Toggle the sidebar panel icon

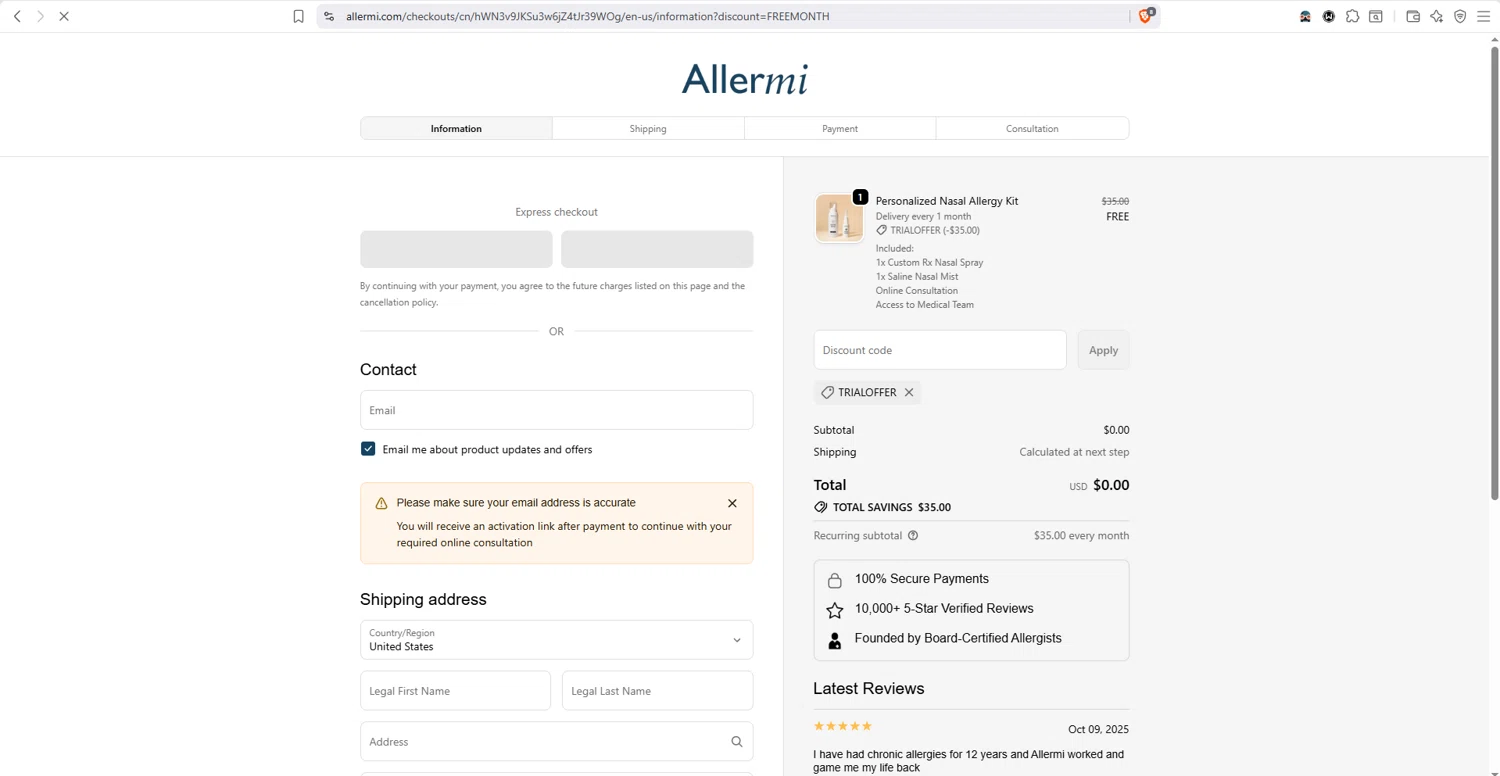point(1376,16)
